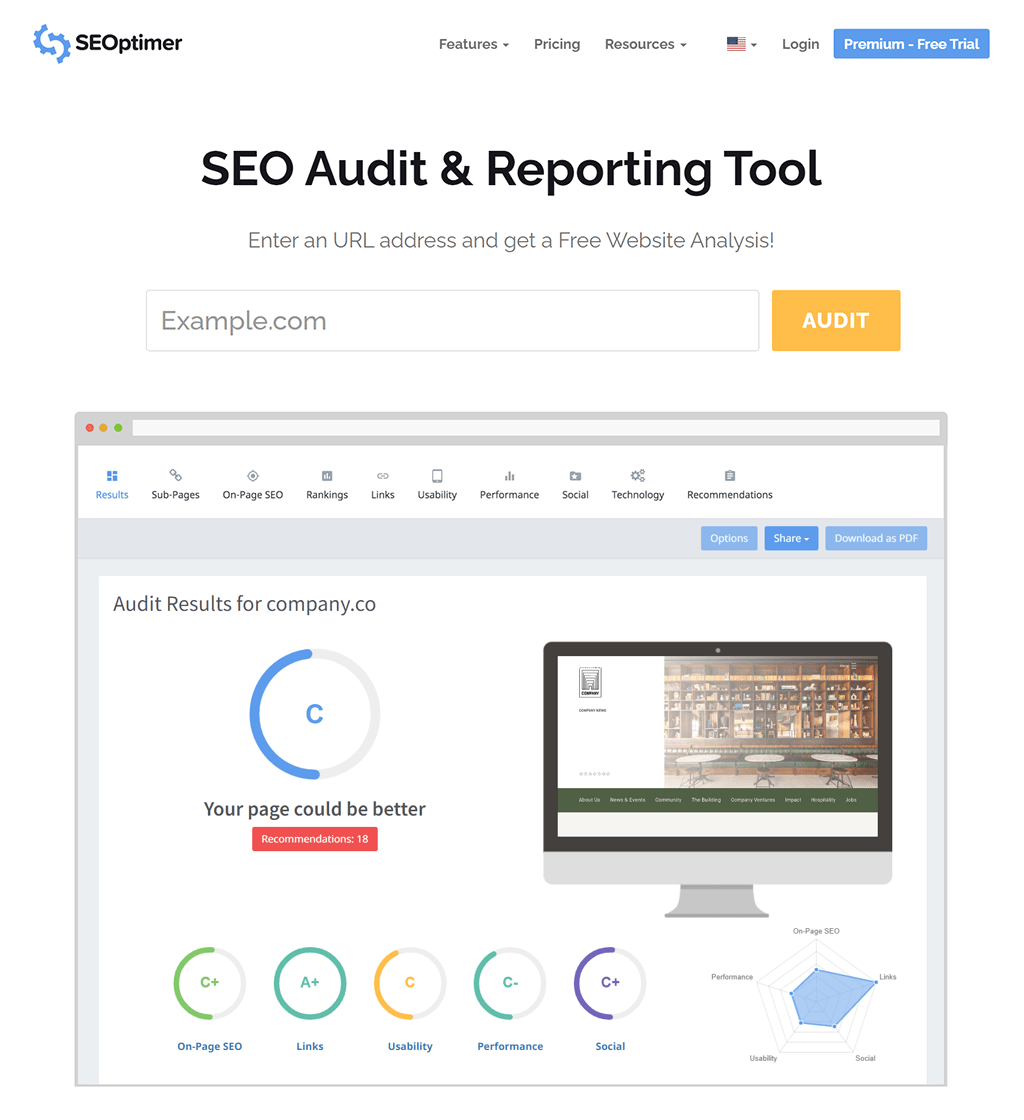
Task: Click the Login link
Action: [800, 44]
